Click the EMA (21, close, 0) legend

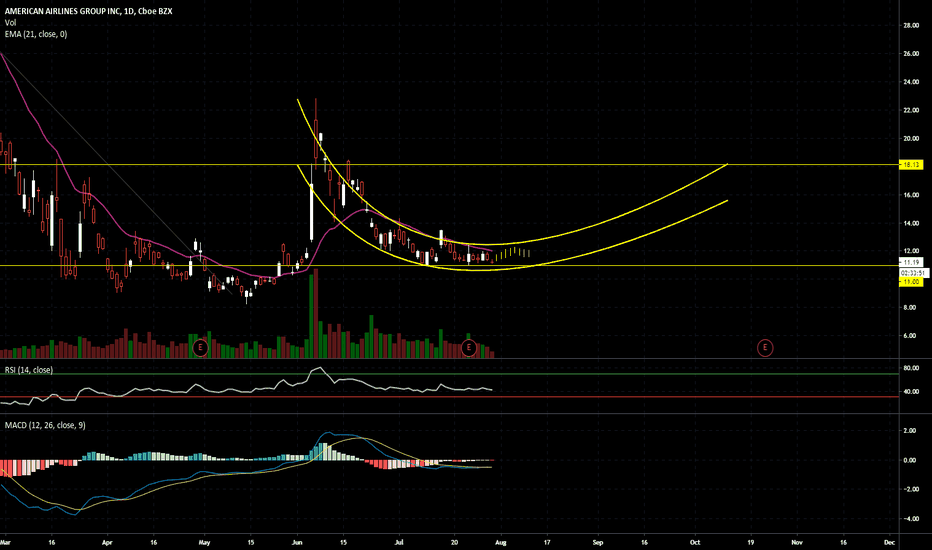coord(36,34)
